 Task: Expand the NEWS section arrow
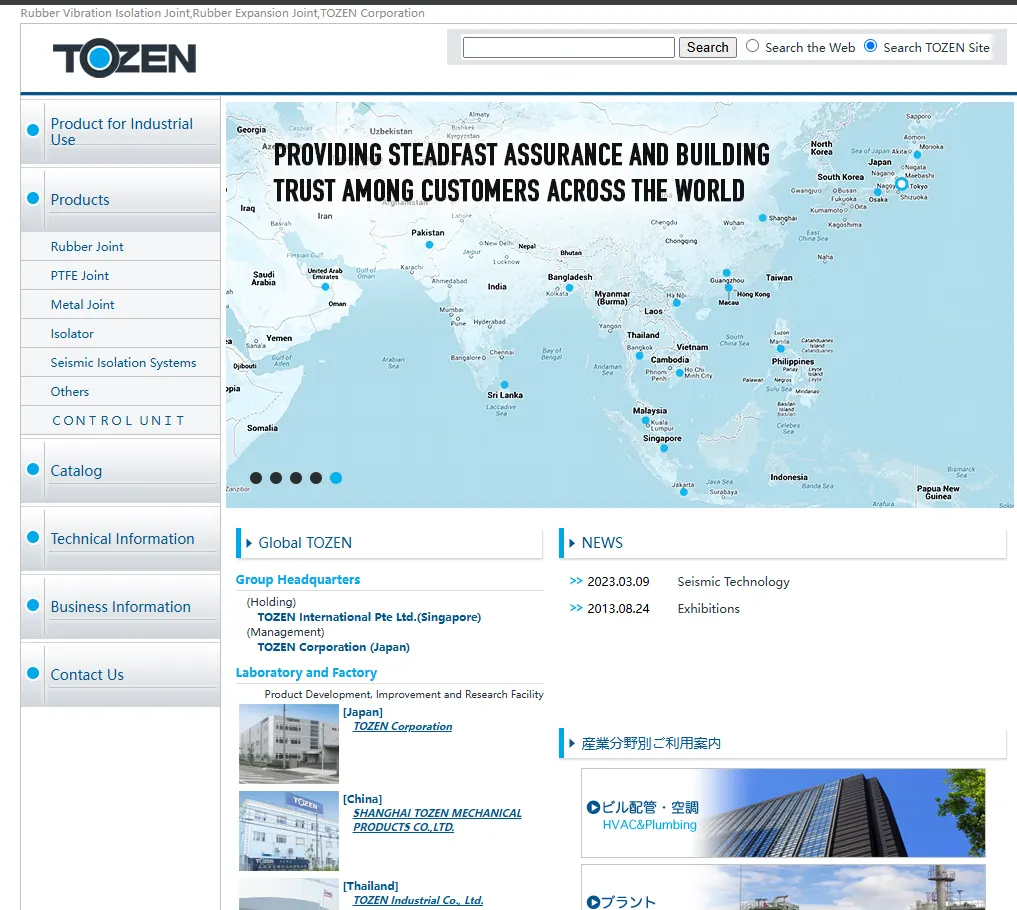click(572, 544)
